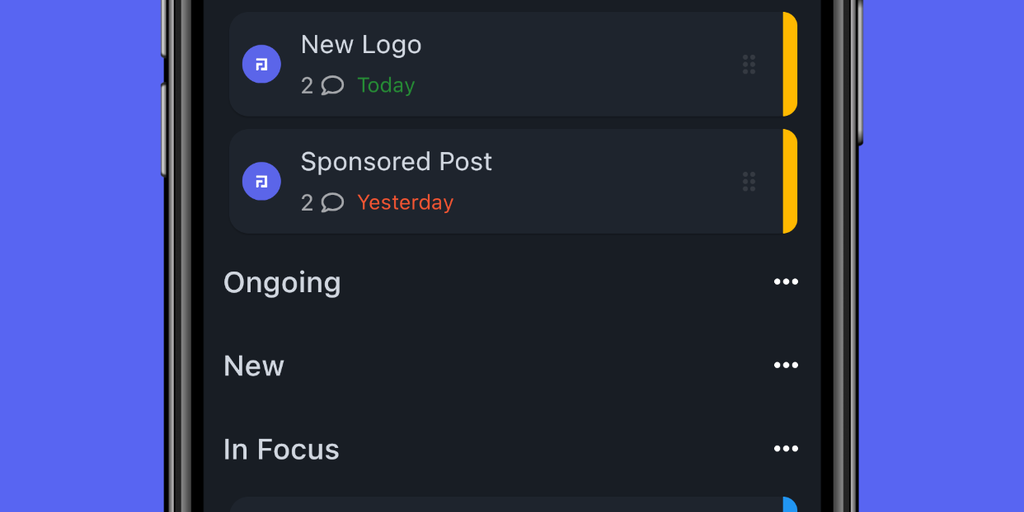Collapse the In Focus section
The width and height of the screenshot is (1024, 512).
[x=281, y=450]
